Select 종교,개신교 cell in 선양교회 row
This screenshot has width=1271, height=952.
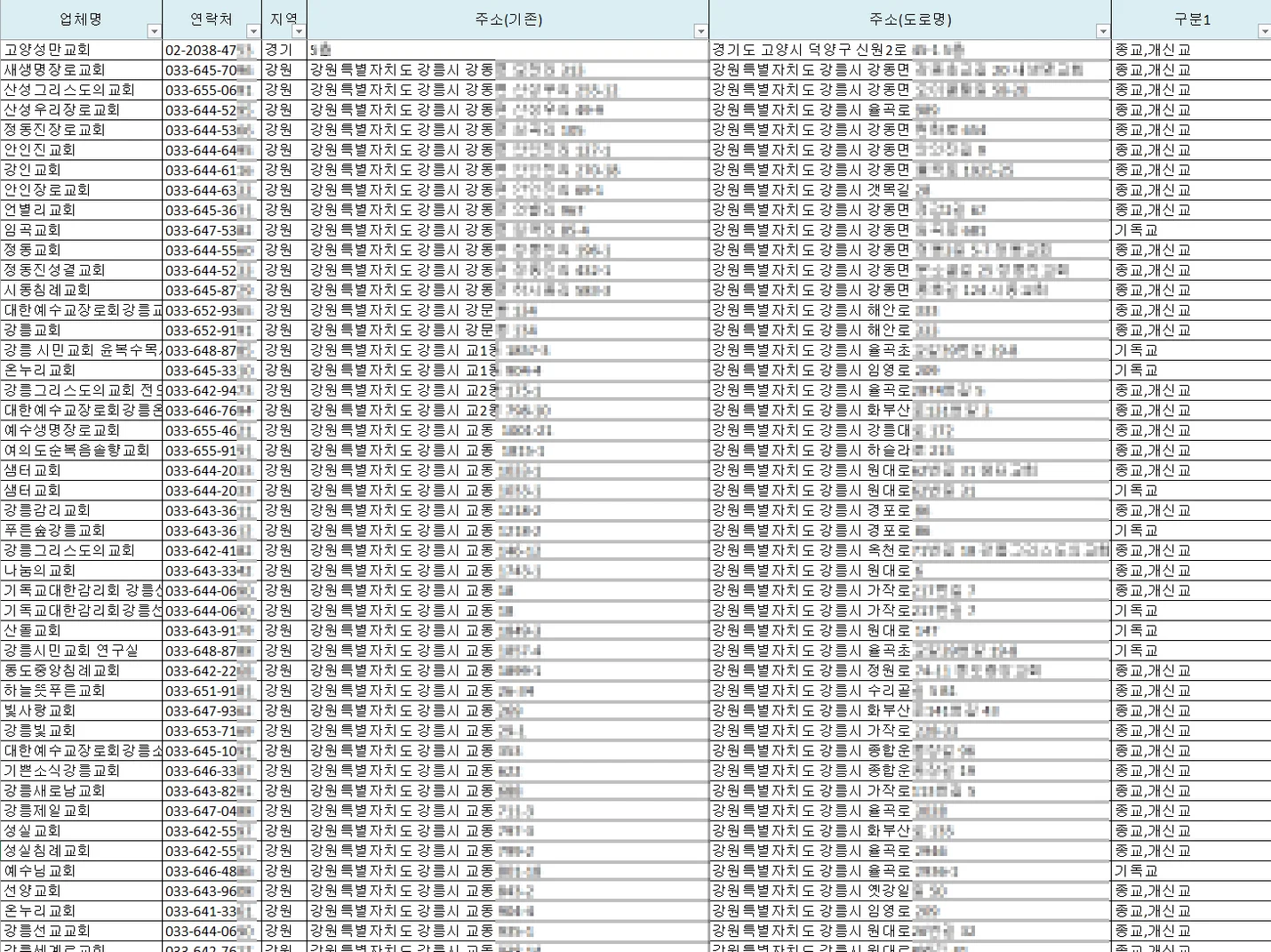click(x=1191, y=890)
